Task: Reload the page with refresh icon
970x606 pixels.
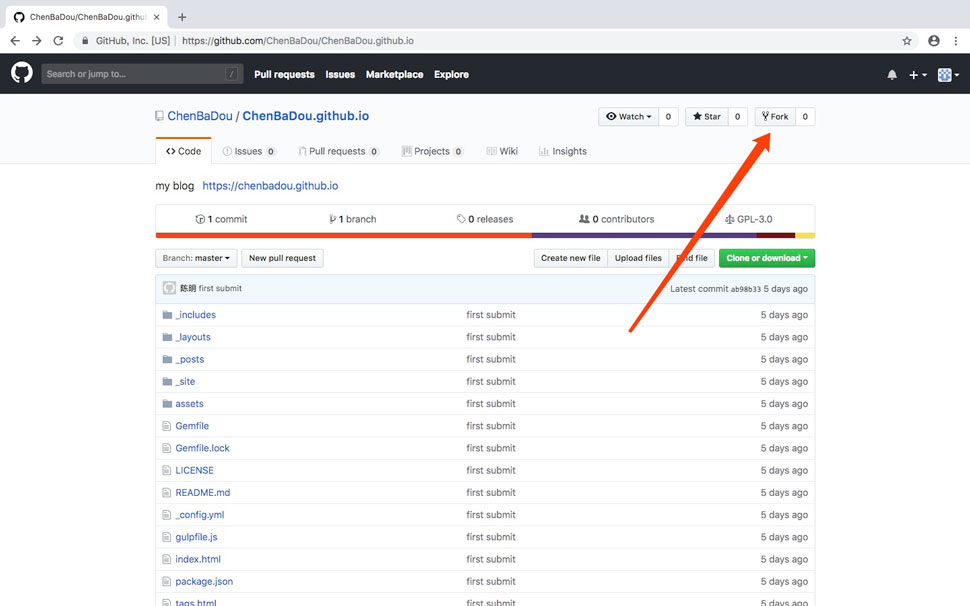Action: point(58,41)
